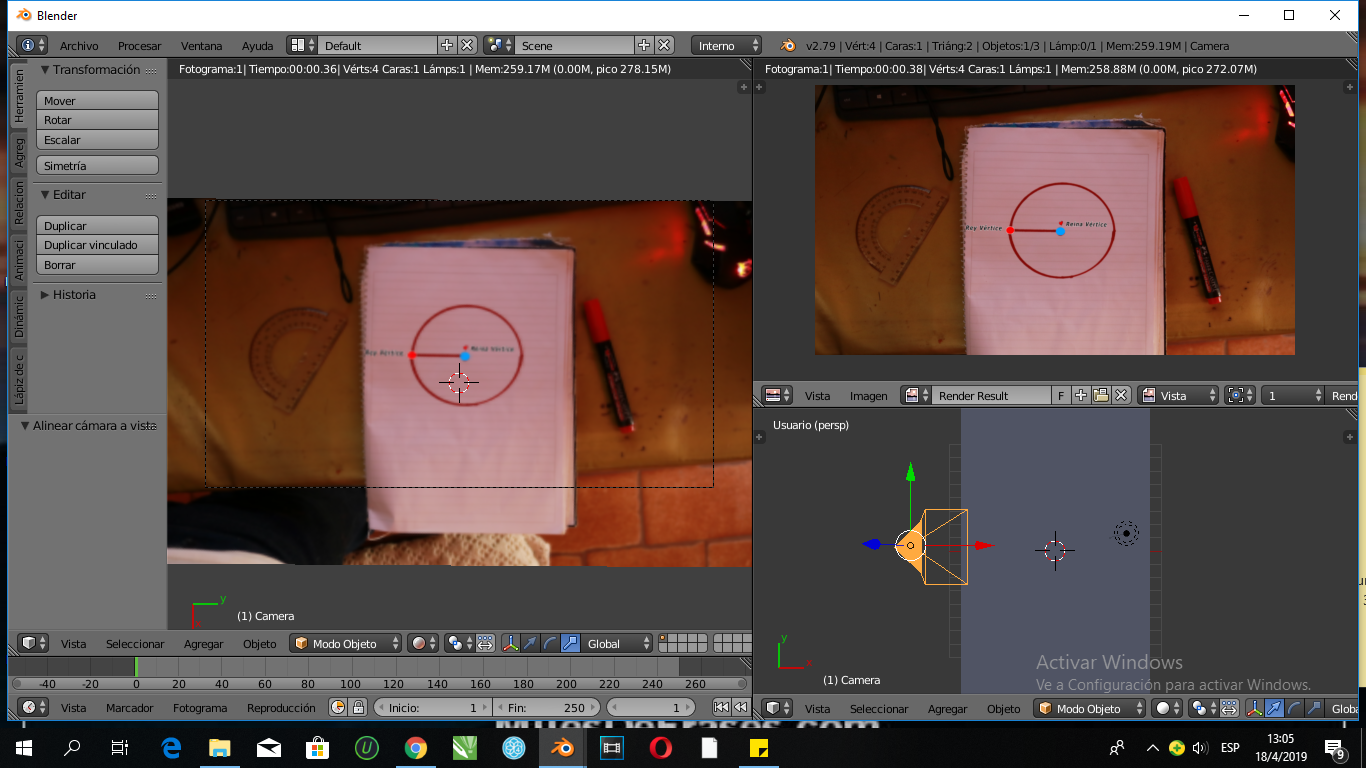Click the Rotar button

98,120
